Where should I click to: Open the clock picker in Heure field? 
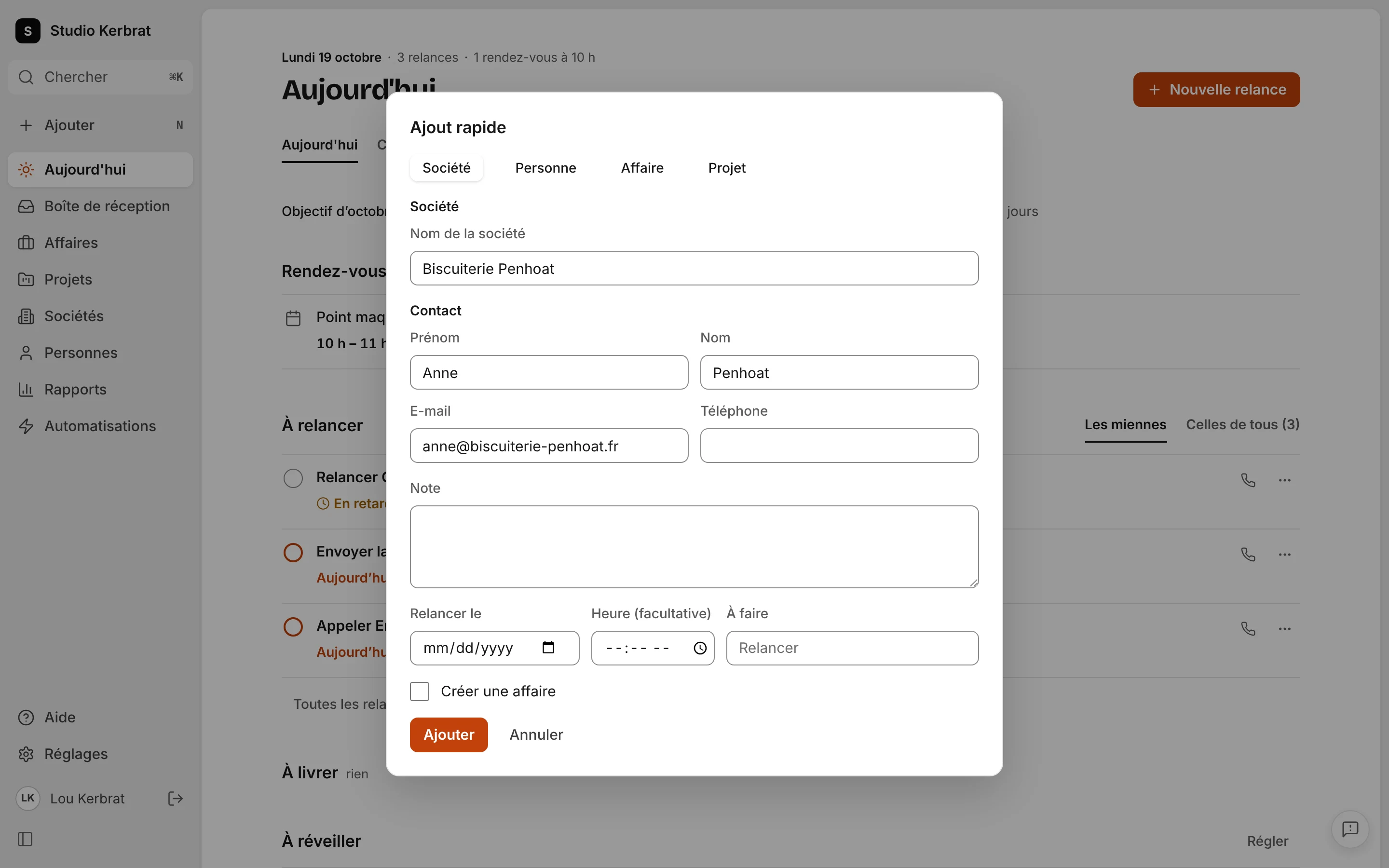tap(700, 648)
